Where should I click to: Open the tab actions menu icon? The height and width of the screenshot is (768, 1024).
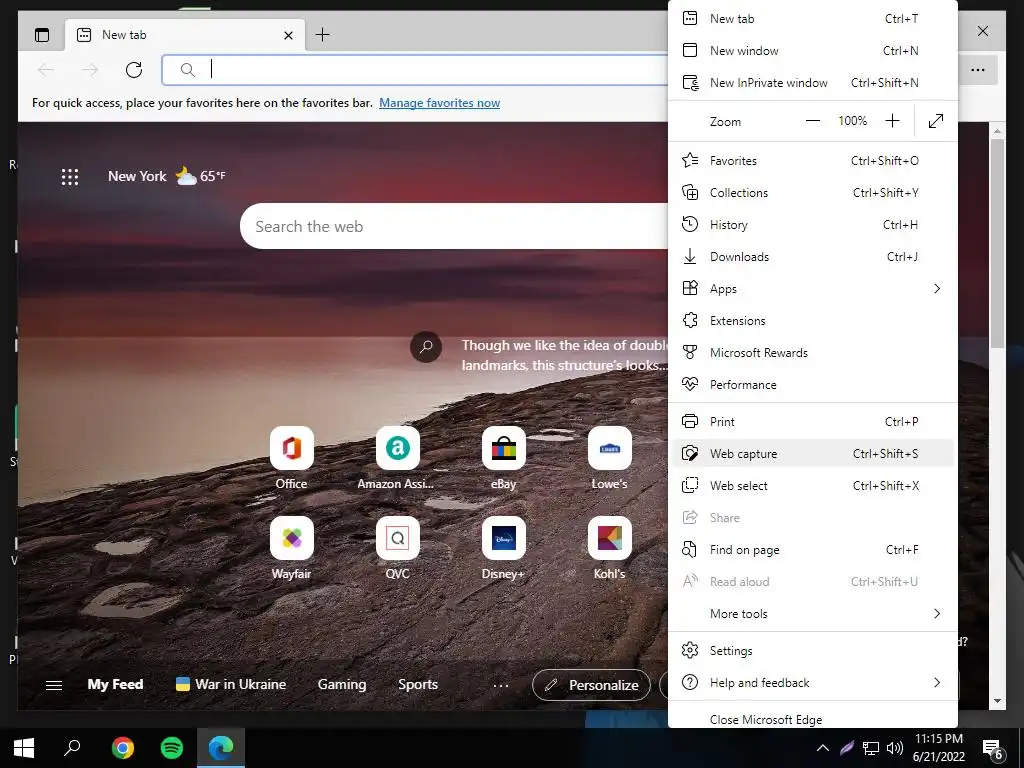click(x=42, y=35)
